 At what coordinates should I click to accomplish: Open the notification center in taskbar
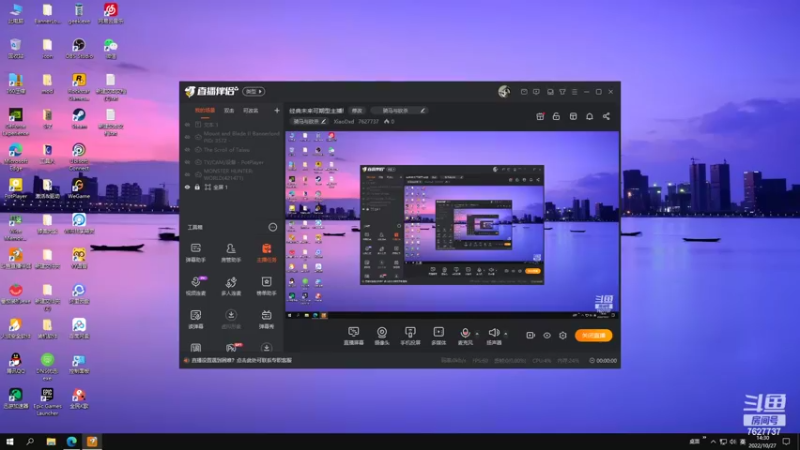(786, 441)
